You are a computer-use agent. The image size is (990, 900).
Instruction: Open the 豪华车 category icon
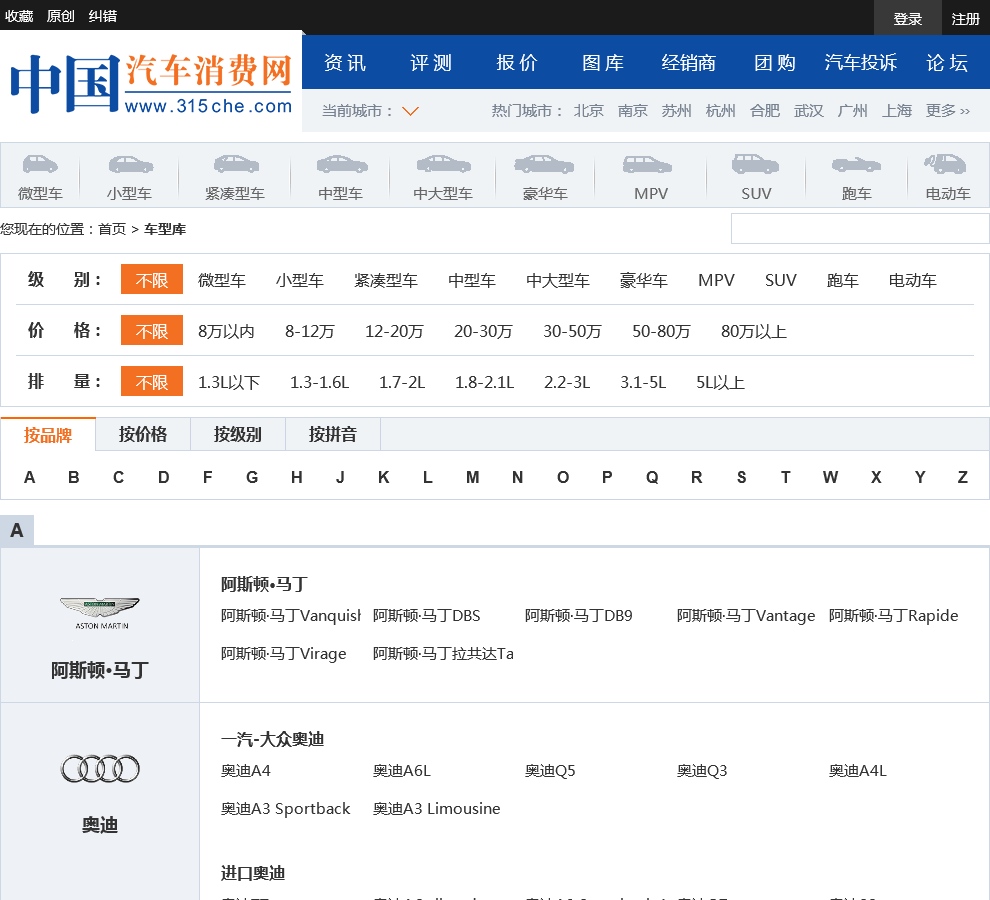tap(544, 164)
